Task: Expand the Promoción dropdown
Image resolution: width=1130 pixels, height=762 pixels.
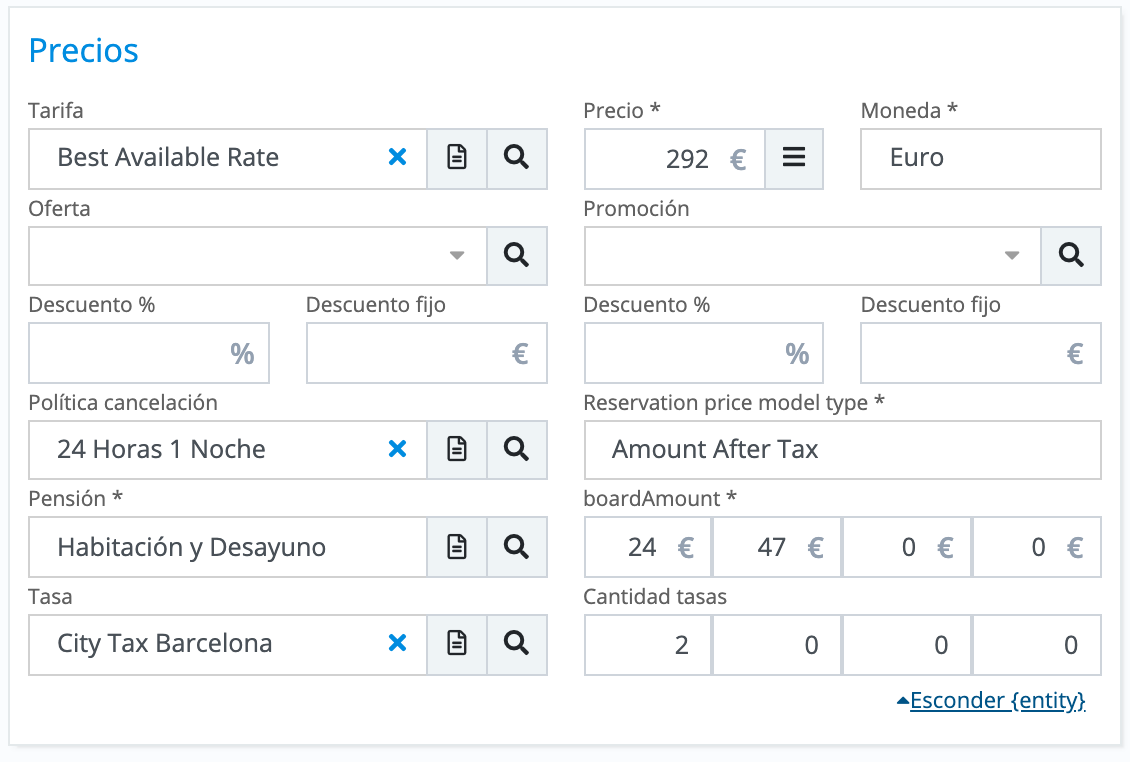Action: pyautogui.click(x=1012, y=255)
